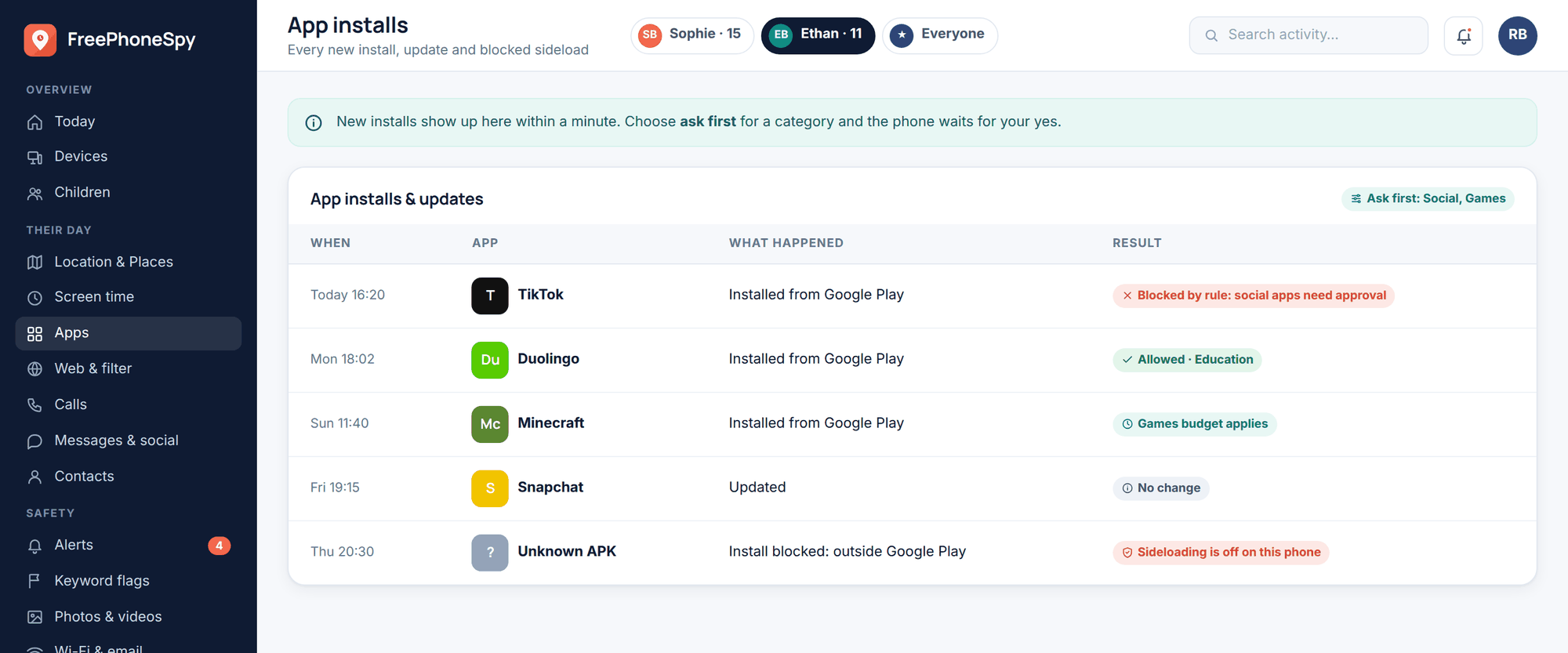Open the Today overview page
Image resolution: width=1568 pixels, height=653 pixels.
129,122
